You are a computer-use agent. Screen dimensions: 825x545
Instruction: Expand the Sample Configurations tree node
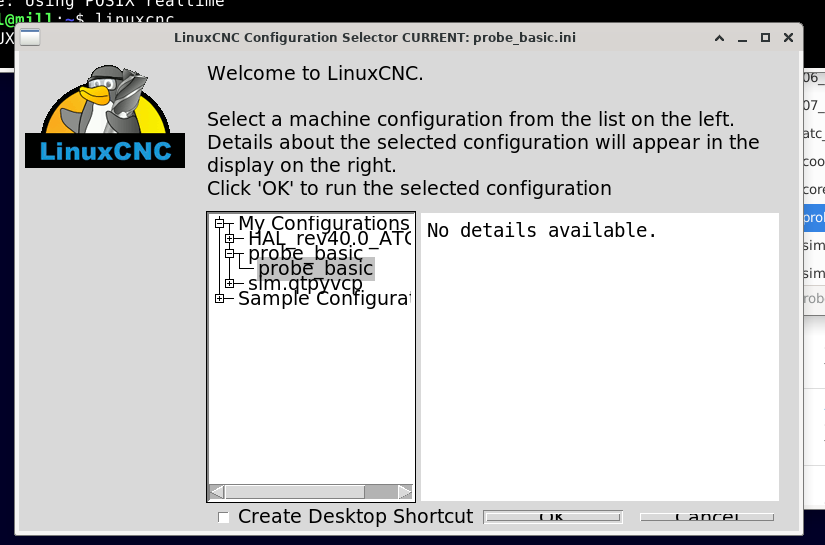coord(220,298)
